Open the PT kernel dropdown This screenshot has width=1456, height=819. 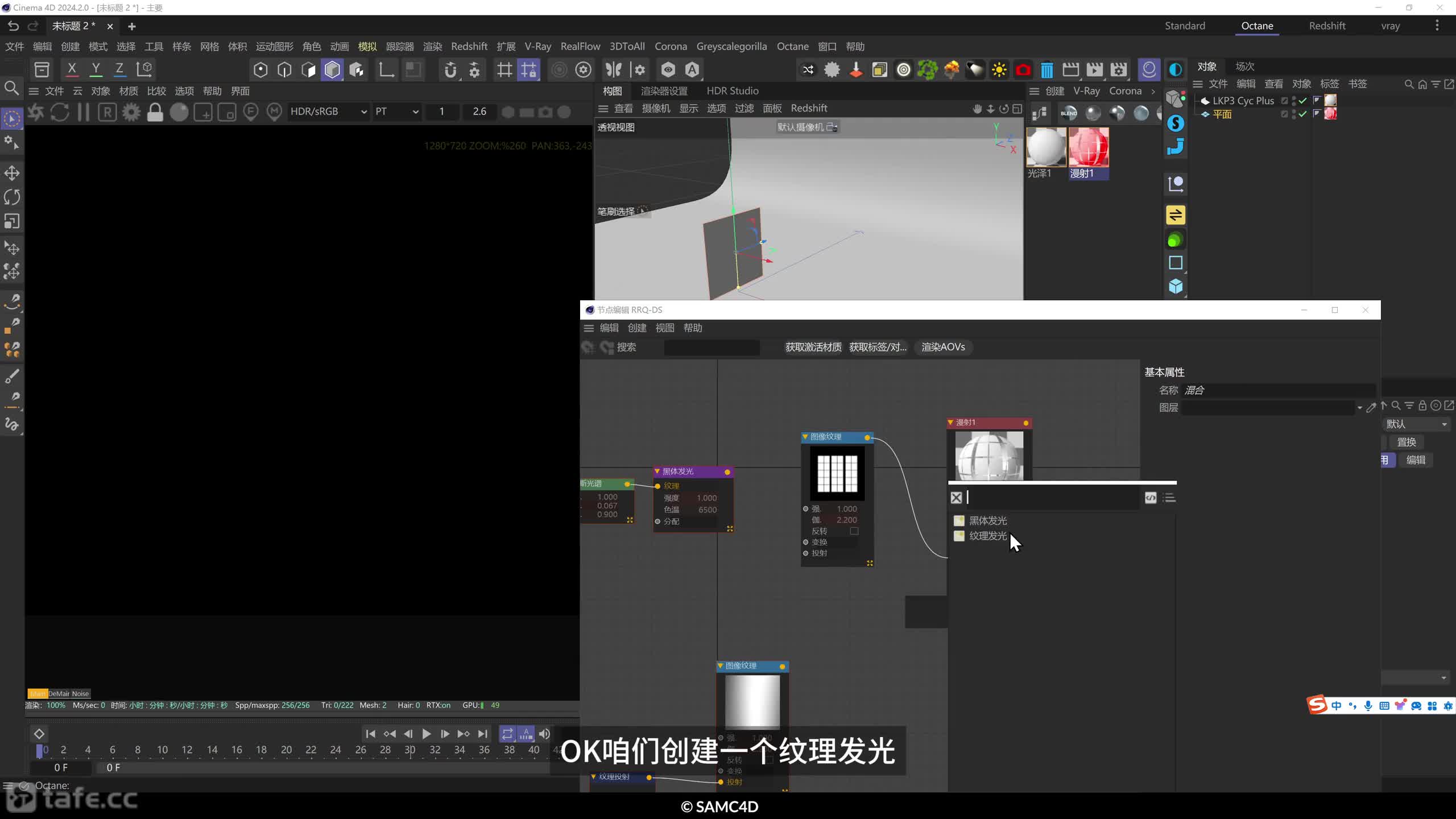[396, 112]
